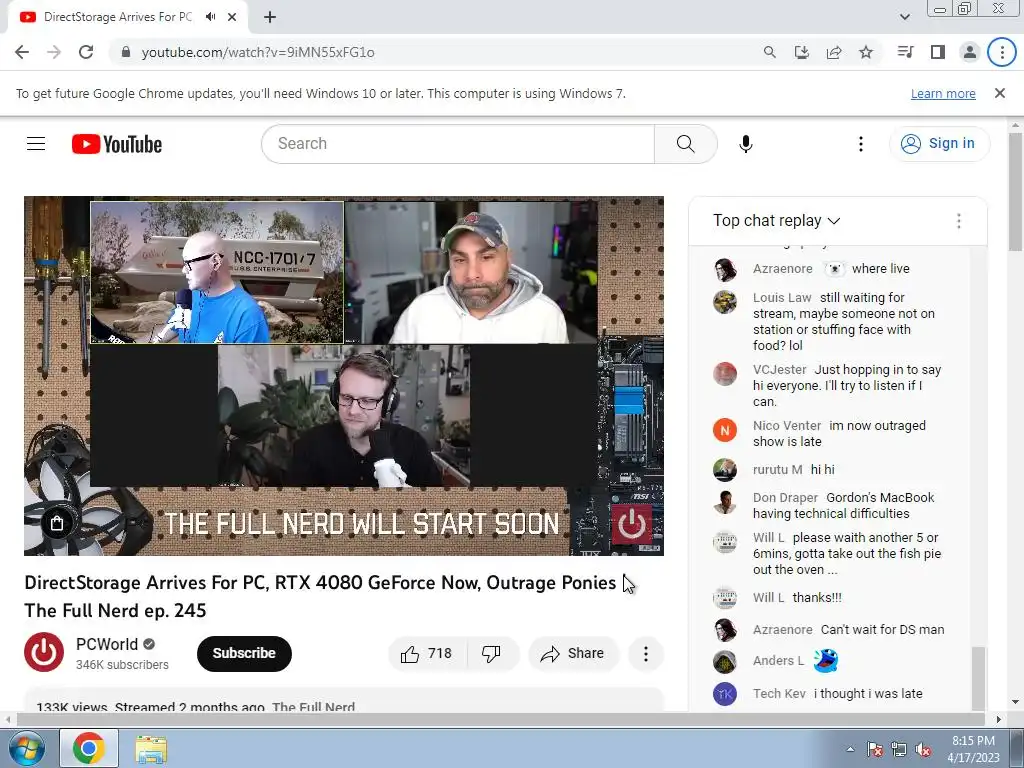1024x768 pixels.
Task: Open YouTube settings three-dot menu
Action: point(861,144)
